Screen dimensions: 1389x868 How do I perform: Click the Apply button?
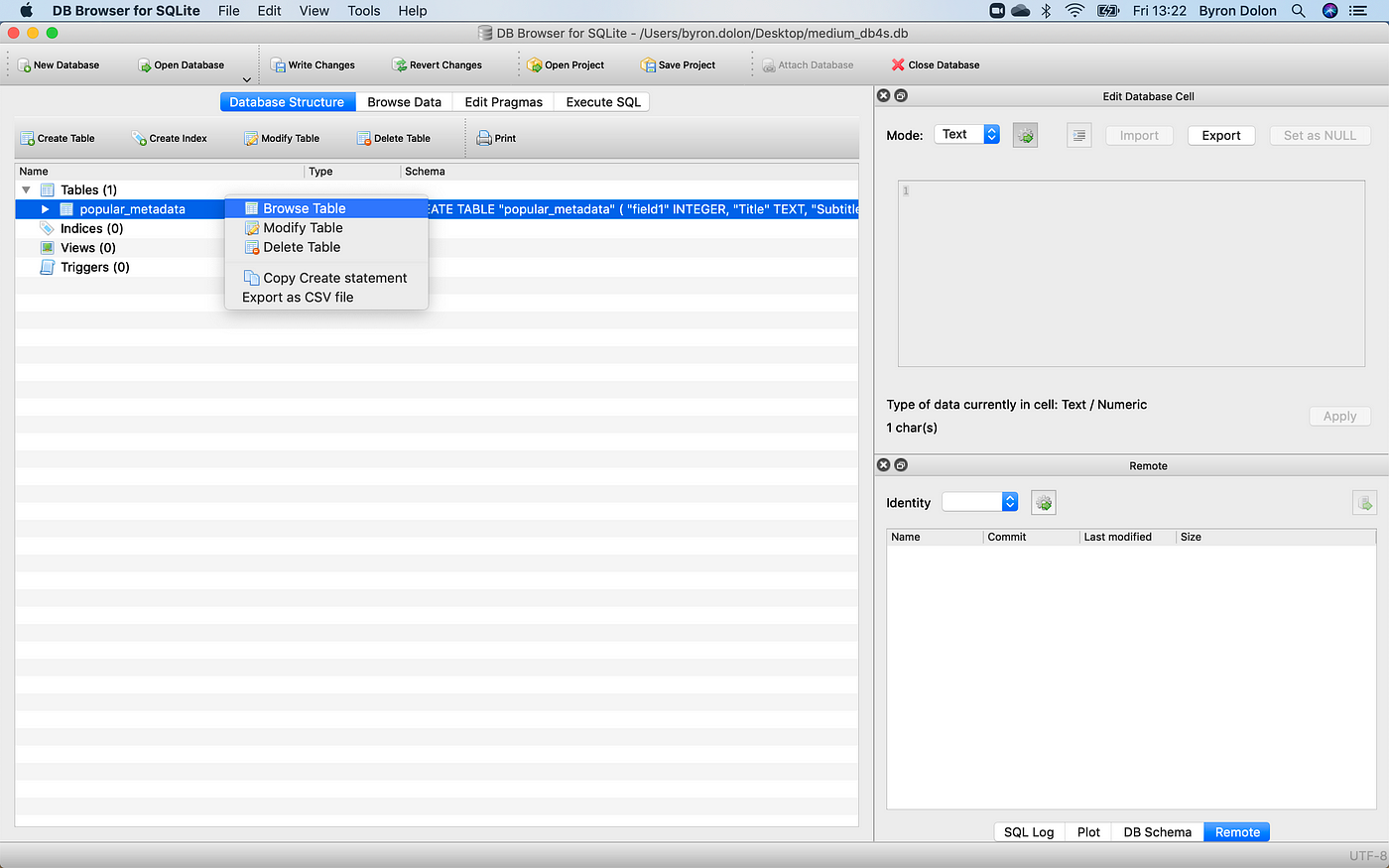[1339, 417]
